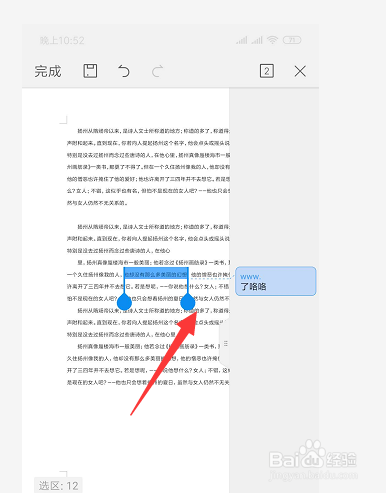Tap the highlighted selected text
The height and width of the screenshot is (493, 386).
tap(156, 274)
